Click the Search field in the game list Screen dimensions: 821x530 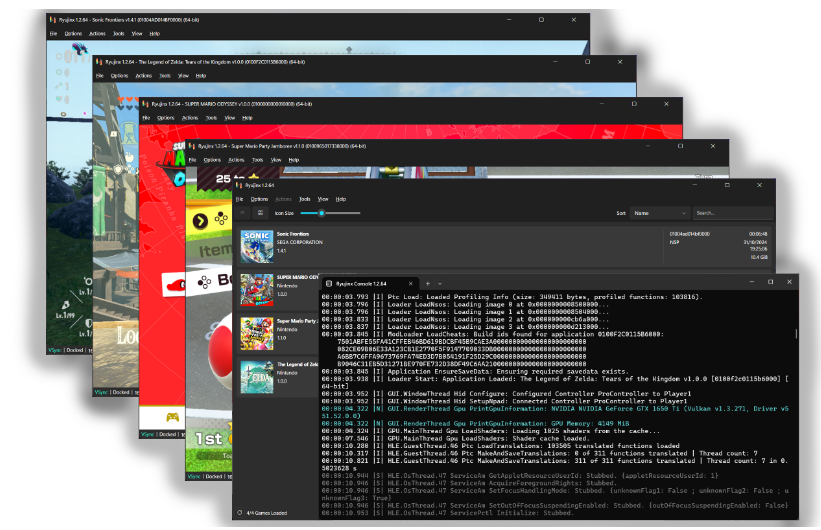731,213
